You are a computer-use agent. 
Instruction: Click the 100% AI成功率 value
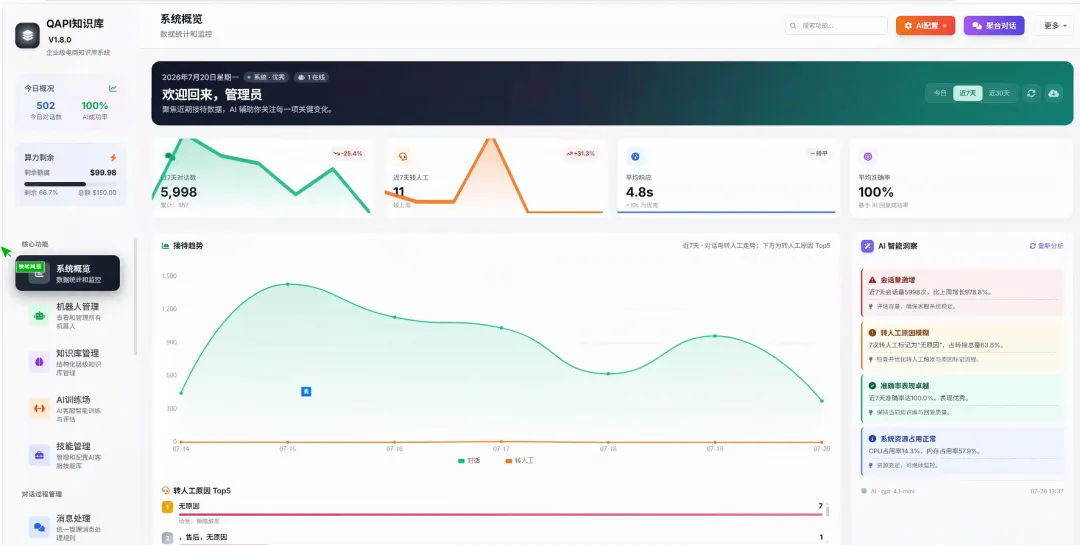coord(95,105)
